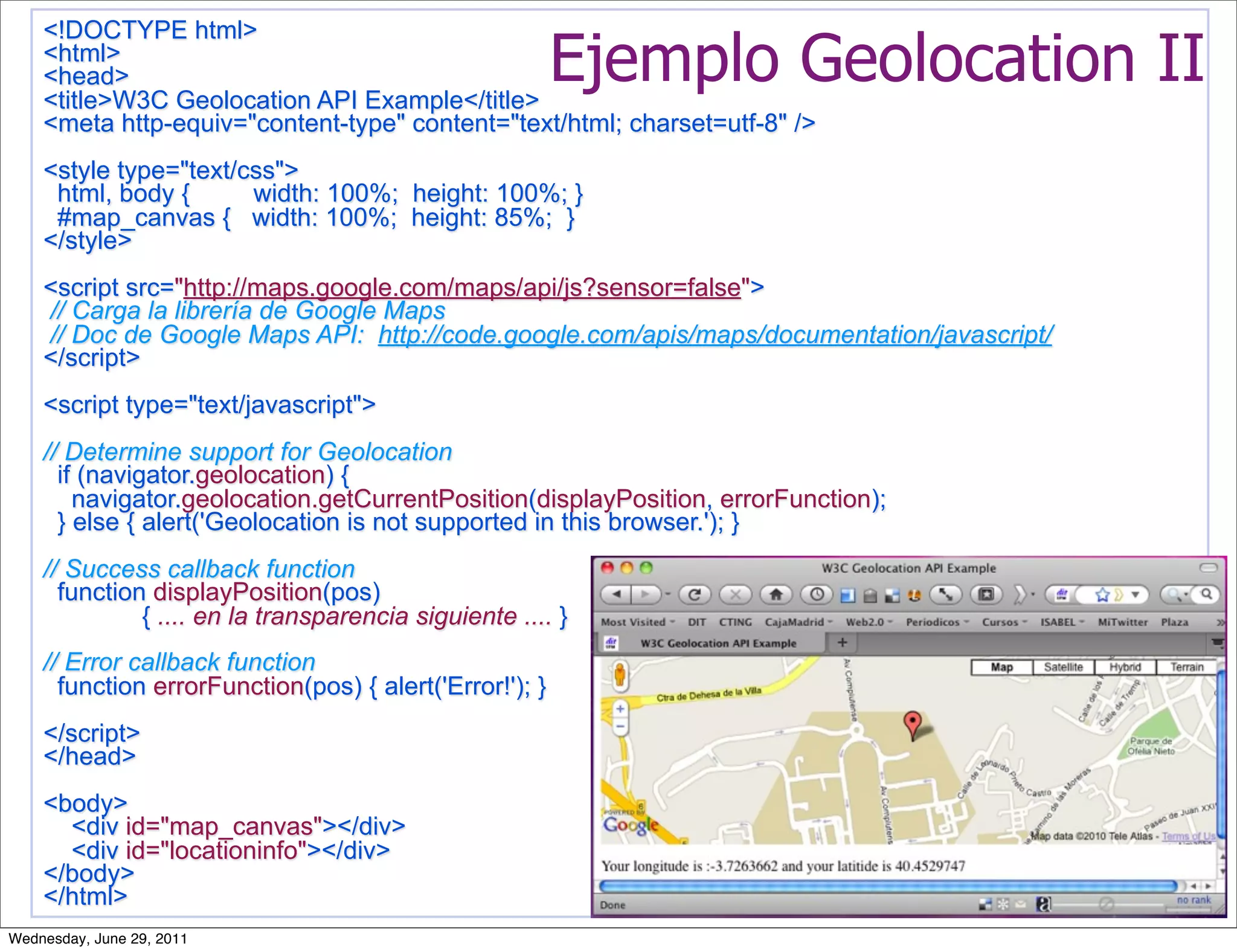The image size is (1237, 952).
Task: Expand the Cursos bookmarks folder
Action: coord(1004,622)
